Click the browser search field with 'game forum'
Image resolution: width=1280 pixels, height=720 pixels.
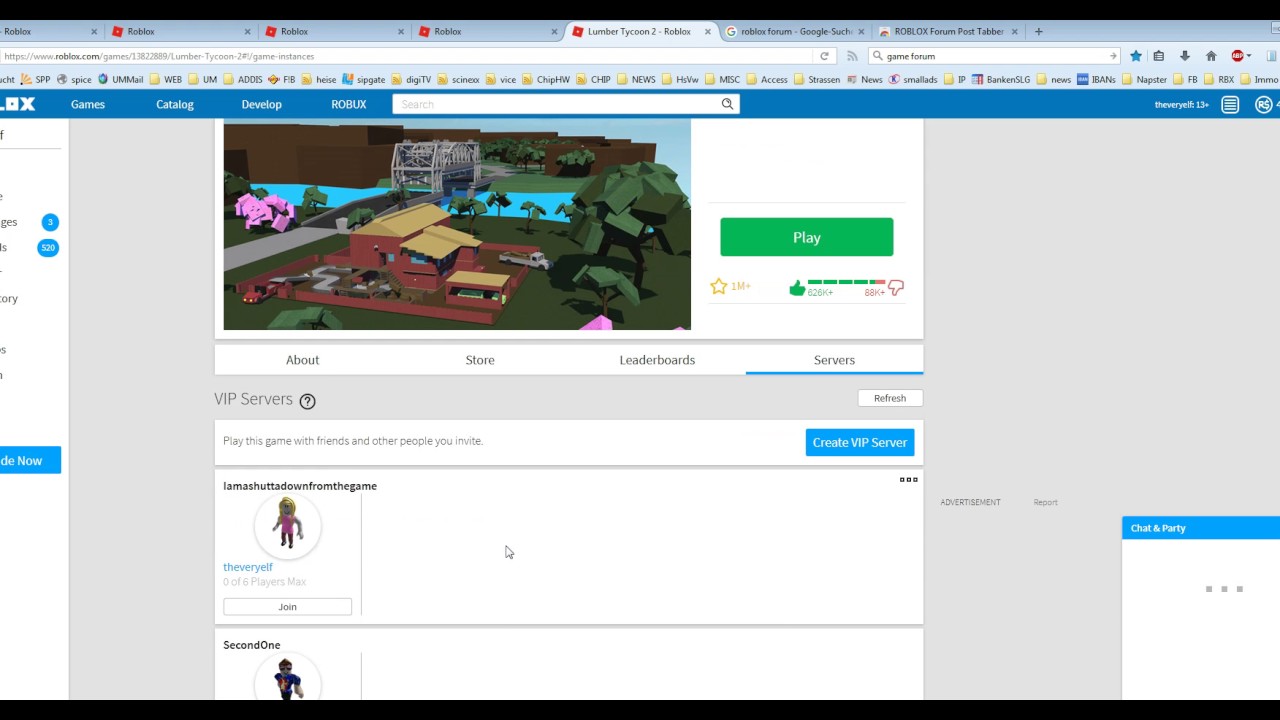pos(993,56)
